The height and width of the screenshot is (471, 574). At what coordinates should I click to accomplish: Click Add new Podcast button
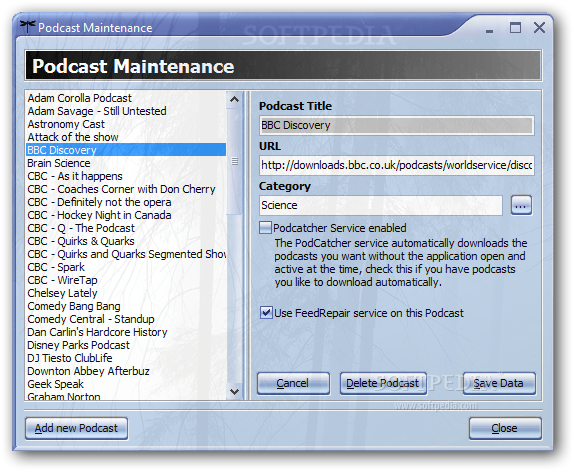(77, 428)
